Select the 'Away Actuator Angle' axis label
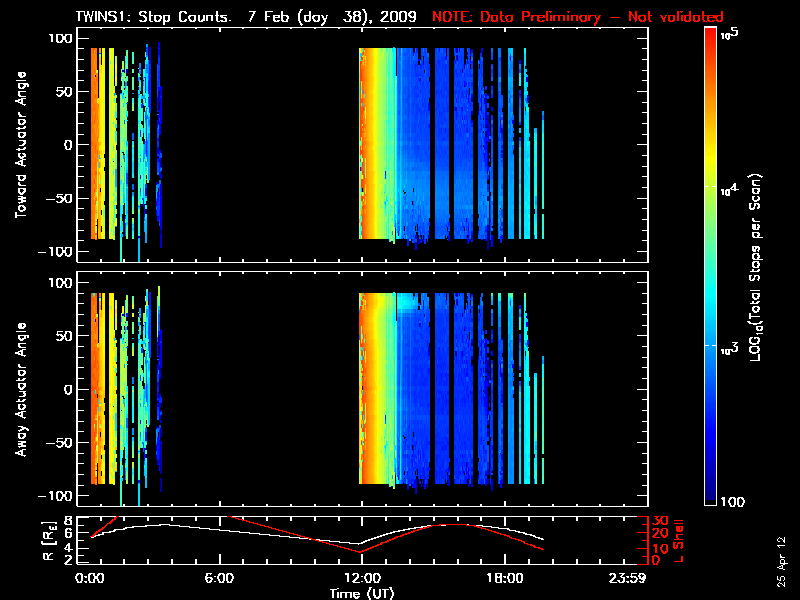This screenshot has height=600, width=800. [19, 390]
